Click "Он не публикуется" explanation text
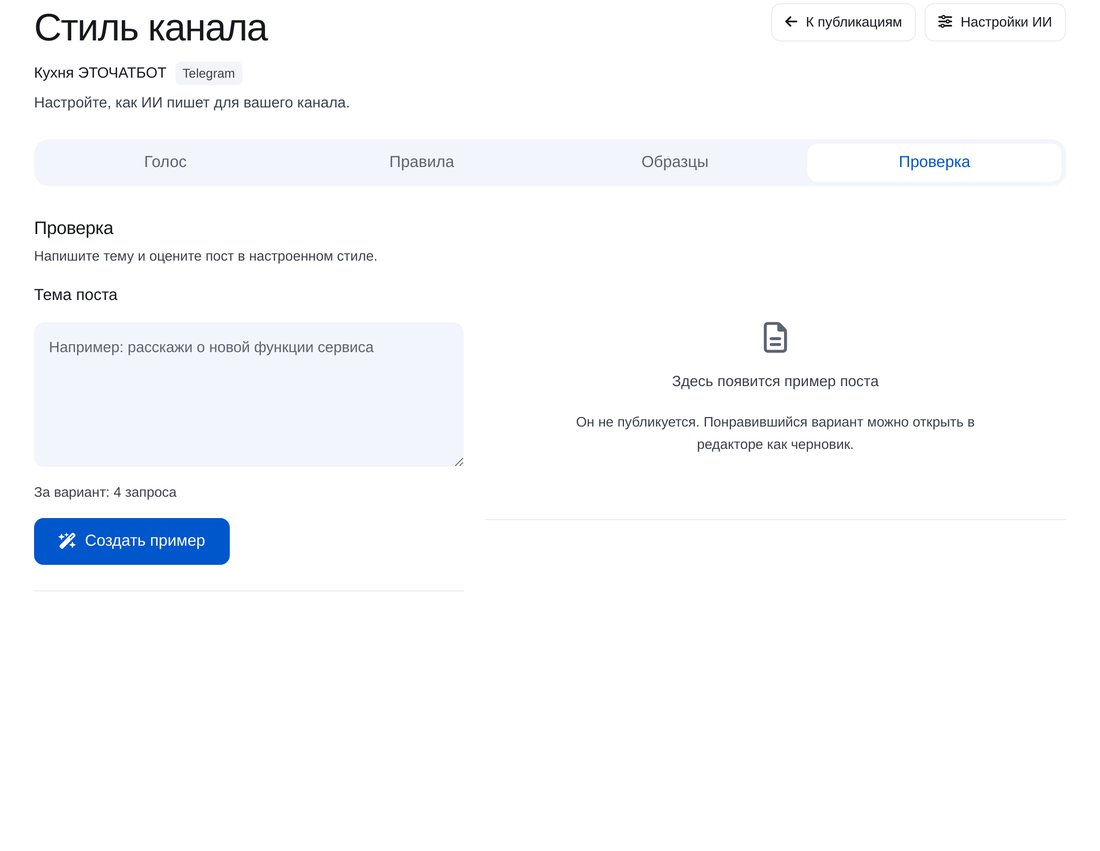1100x851 pixels. (x=775, y=433)
